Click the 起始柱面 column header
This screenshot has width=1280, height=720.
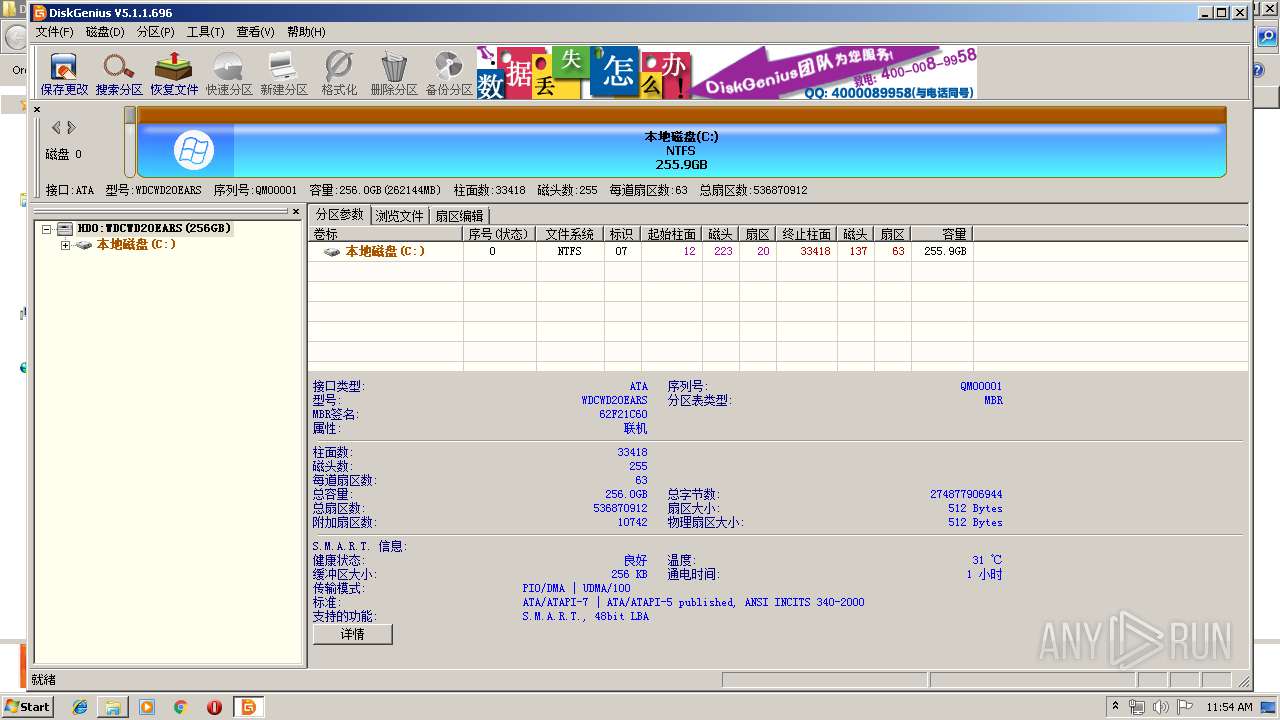point(671,234)
